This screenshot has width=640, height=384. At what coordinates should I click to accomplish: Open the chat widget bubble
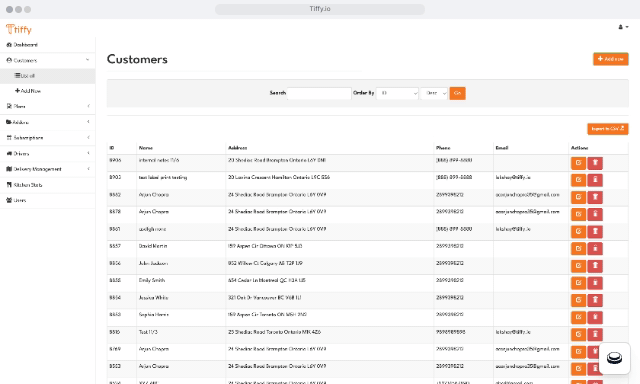pyautogui.click(x=614, y=358)
